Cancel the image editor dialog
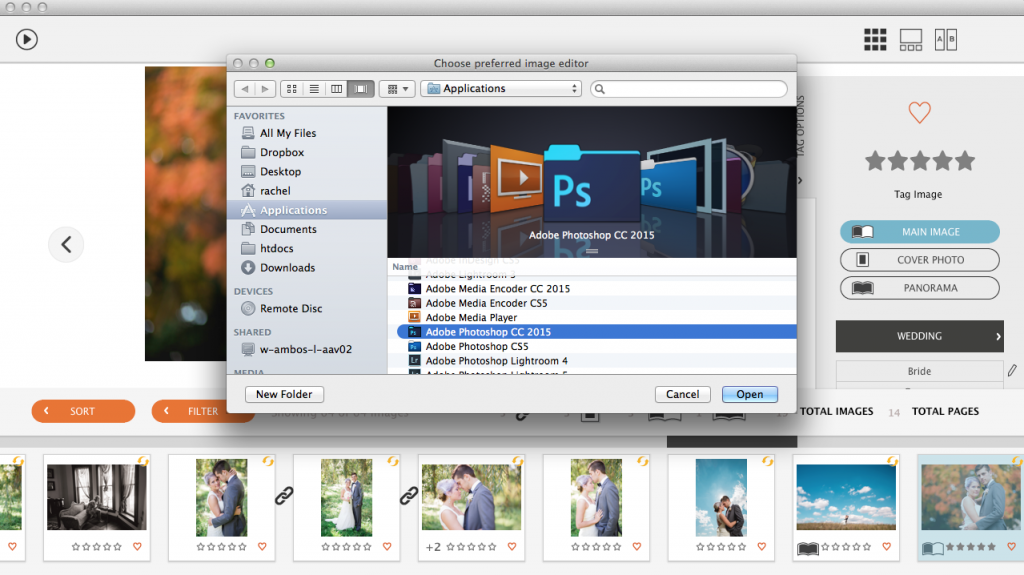The height and width of the screenshot is (575, 1024). (x=682, y=394)
